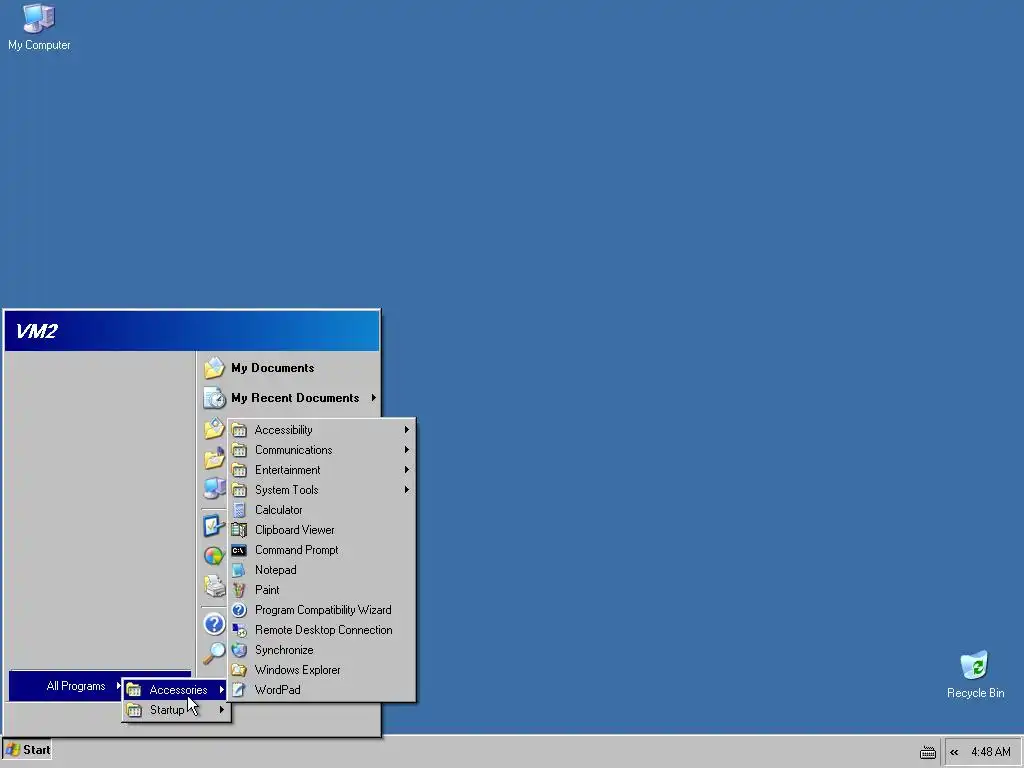Expand the Accessibility submenu arrow
This screenshot has width=1024, height=768.
pyautogui.click(x=406, y=430)
